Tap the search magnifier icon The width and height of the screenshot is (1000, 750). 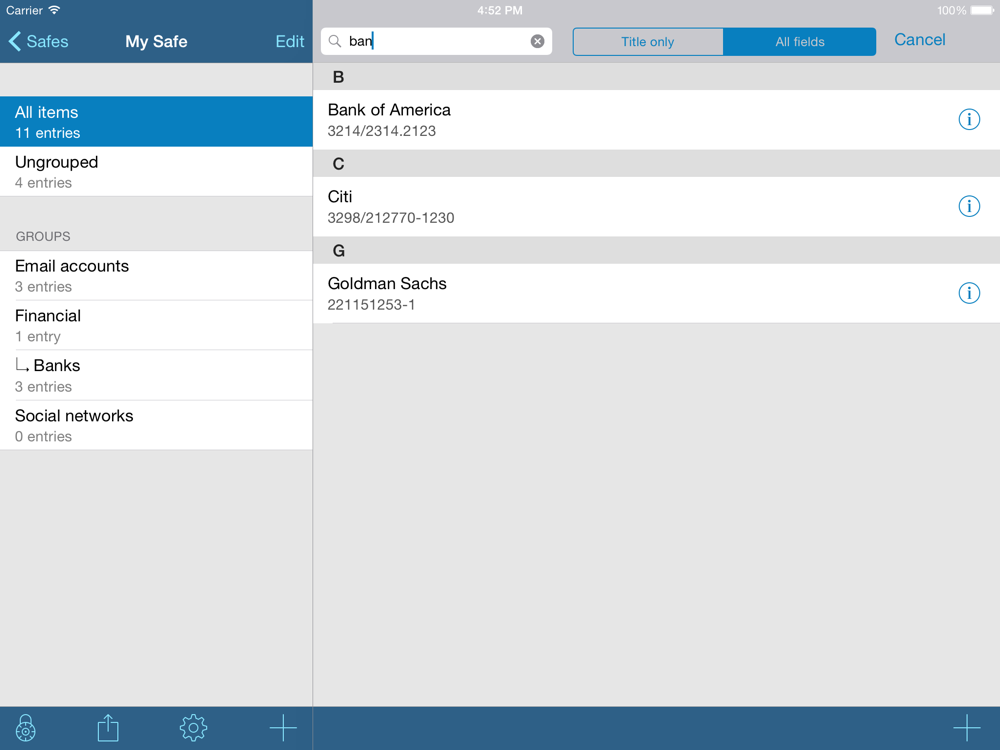[334, 41]
